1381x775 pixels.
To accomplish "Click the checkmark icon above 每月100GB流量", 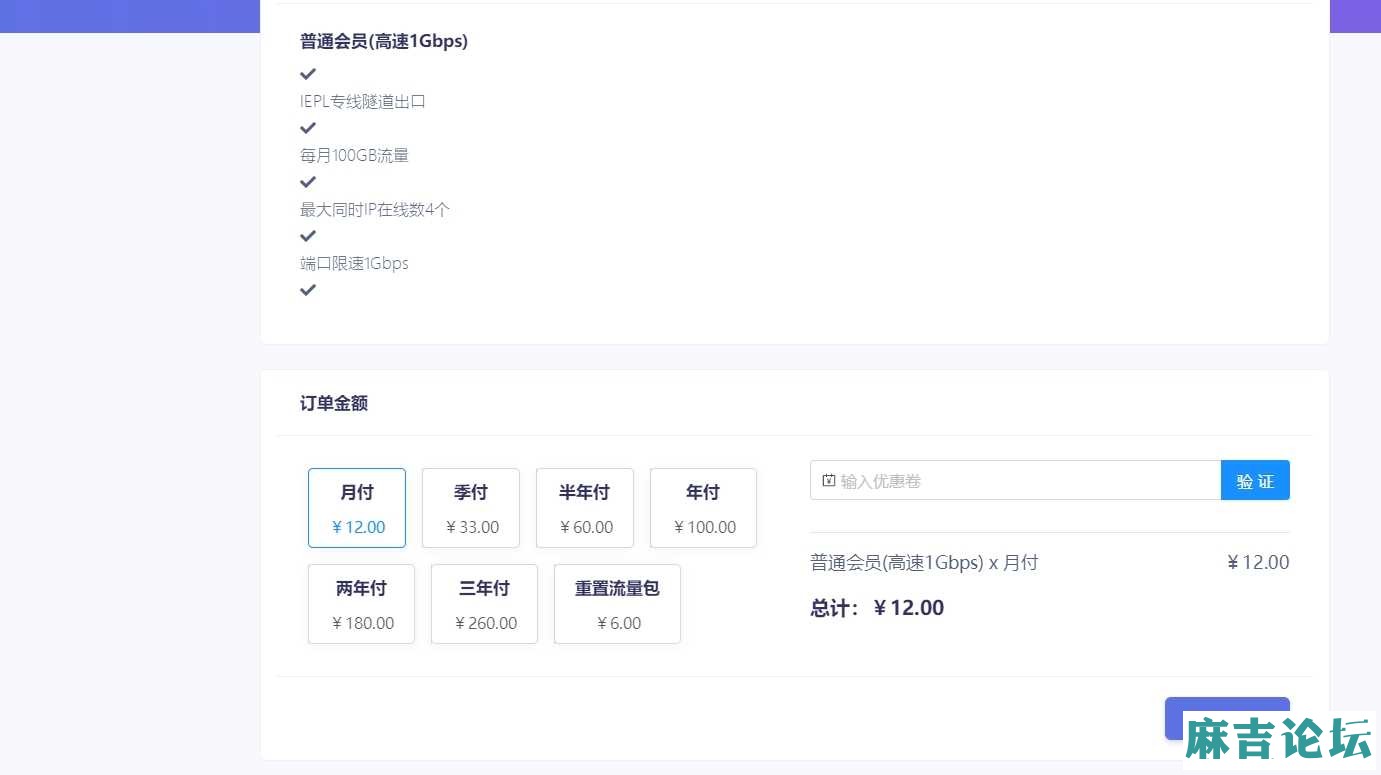I will tap(308, 128).
